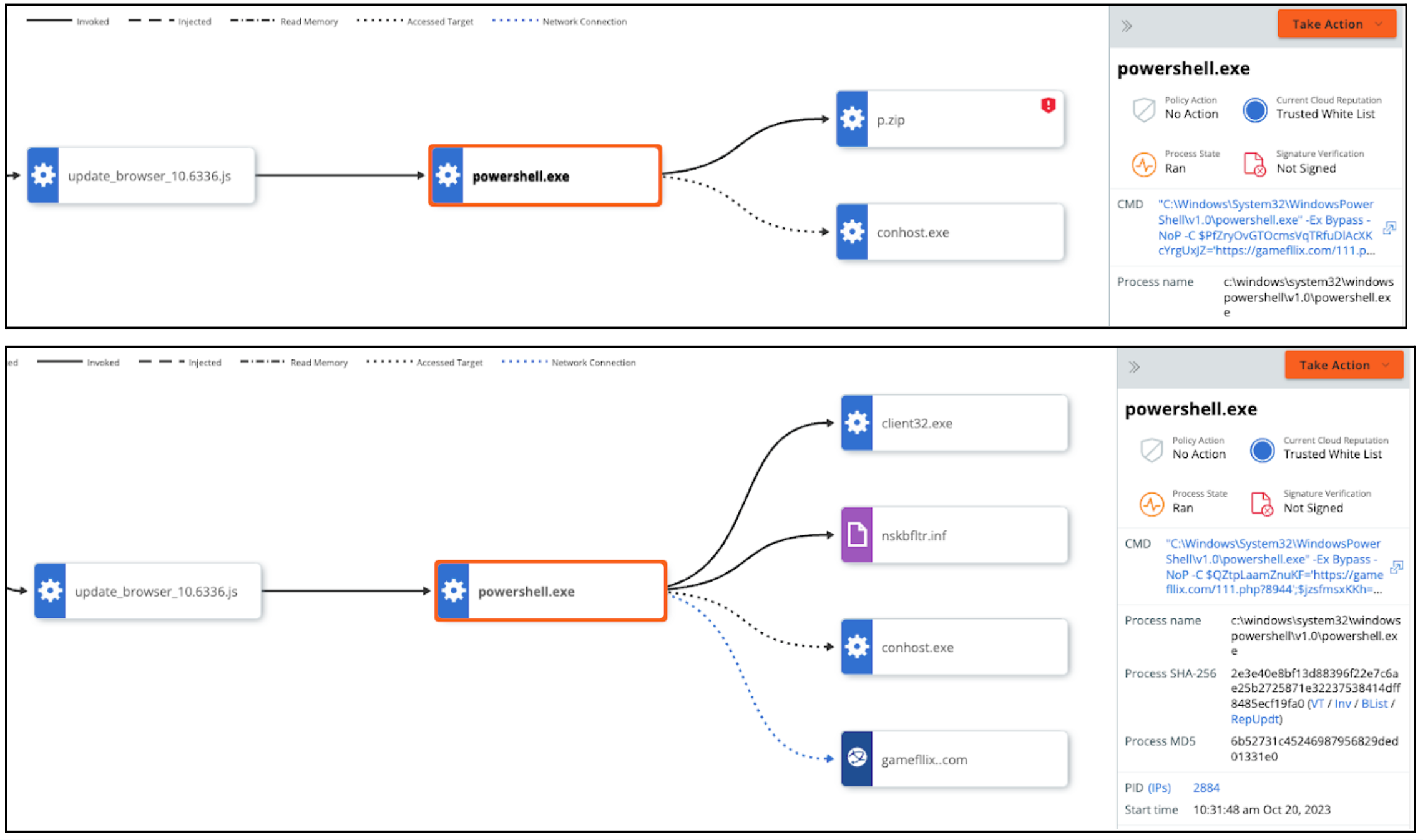
Task: Click the blue Trusted White List reputation circle in the upper panel
Action: pos(1254,110)
